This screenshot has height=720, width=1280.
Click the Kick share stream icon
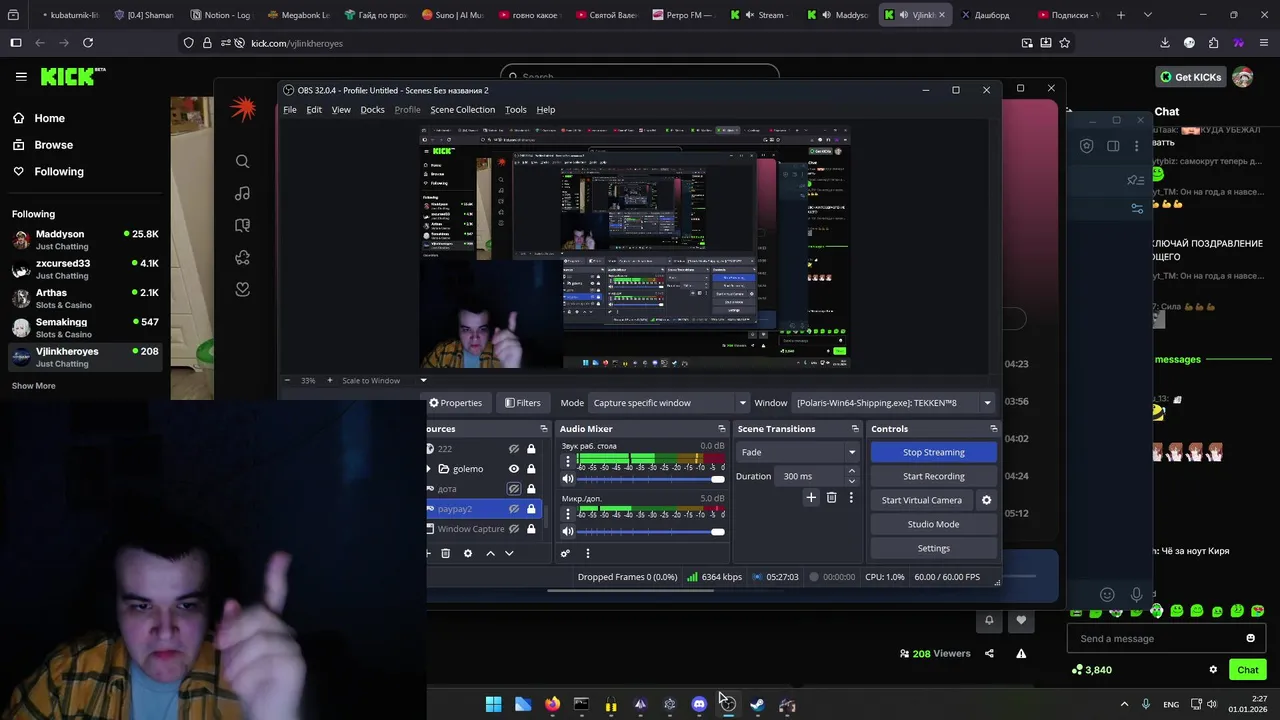click(989, 653)
